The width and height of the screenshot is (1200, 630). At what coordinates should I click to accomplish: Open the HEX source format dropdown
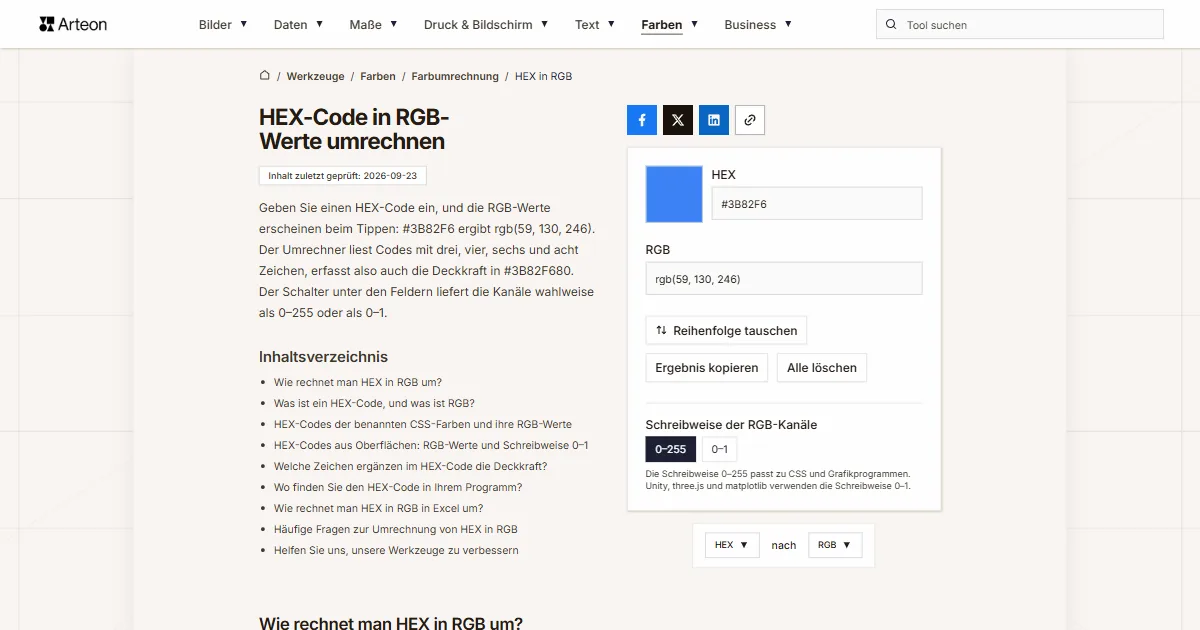(732, 545)
